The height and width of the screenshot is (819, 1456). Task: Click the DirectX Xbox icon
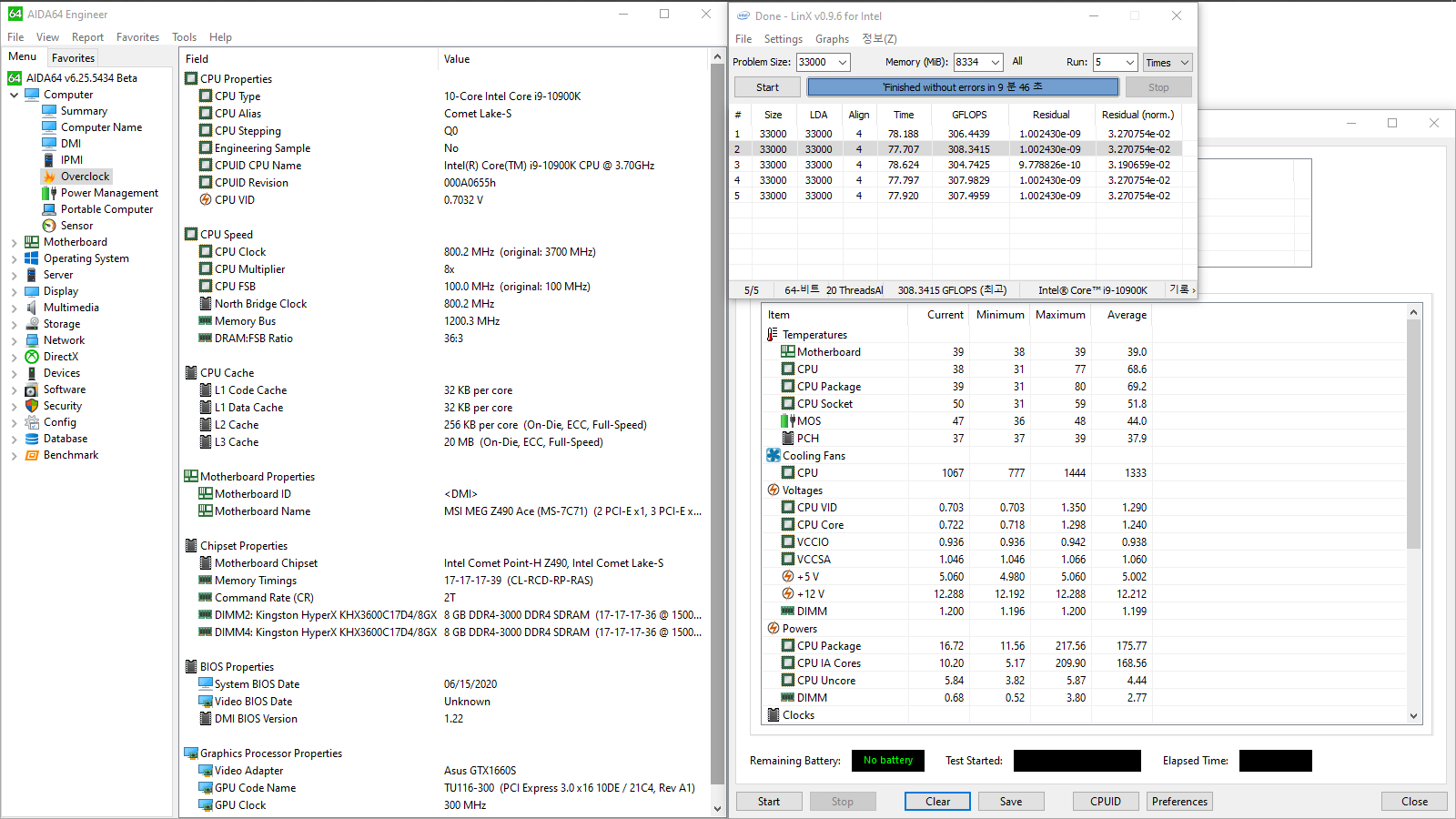coord(32,357)
